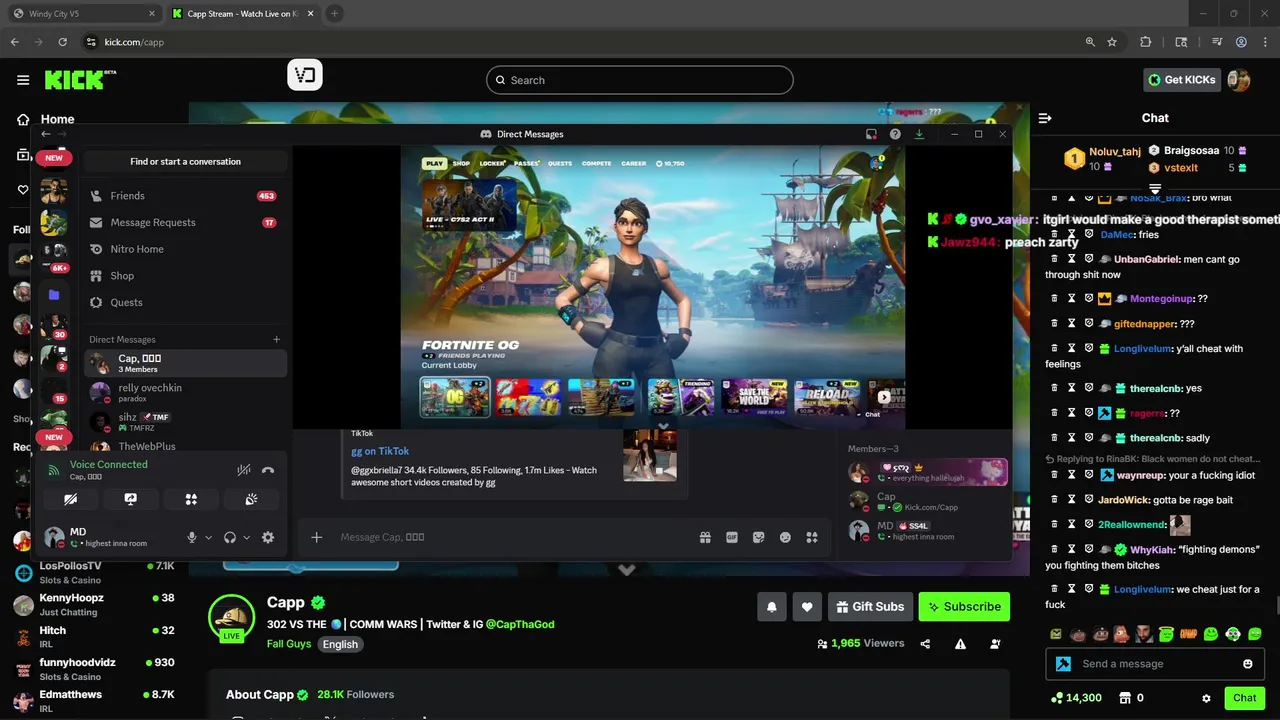Open relly ovechkin direct message
The width and height of the screenshot is (1280, 720).
pos(185,392)
